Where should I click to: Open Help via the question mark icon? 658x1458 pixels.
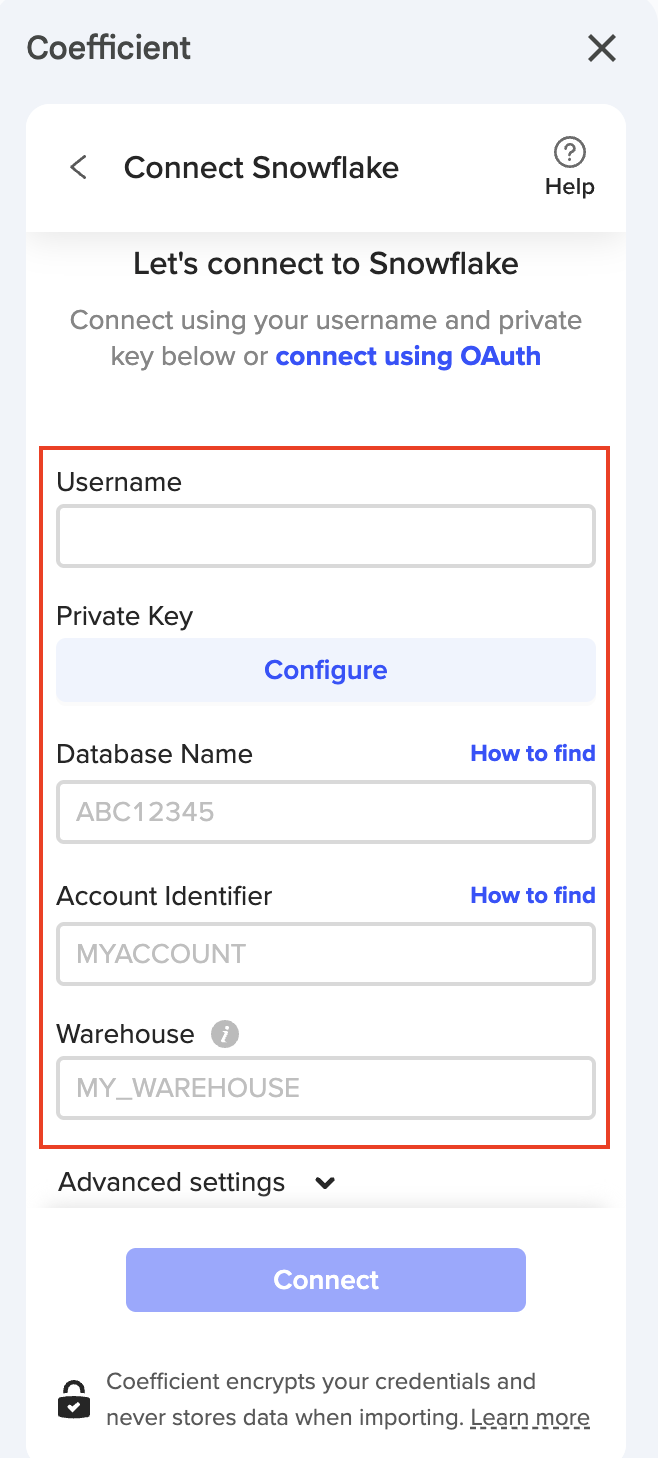pos(569,153)
